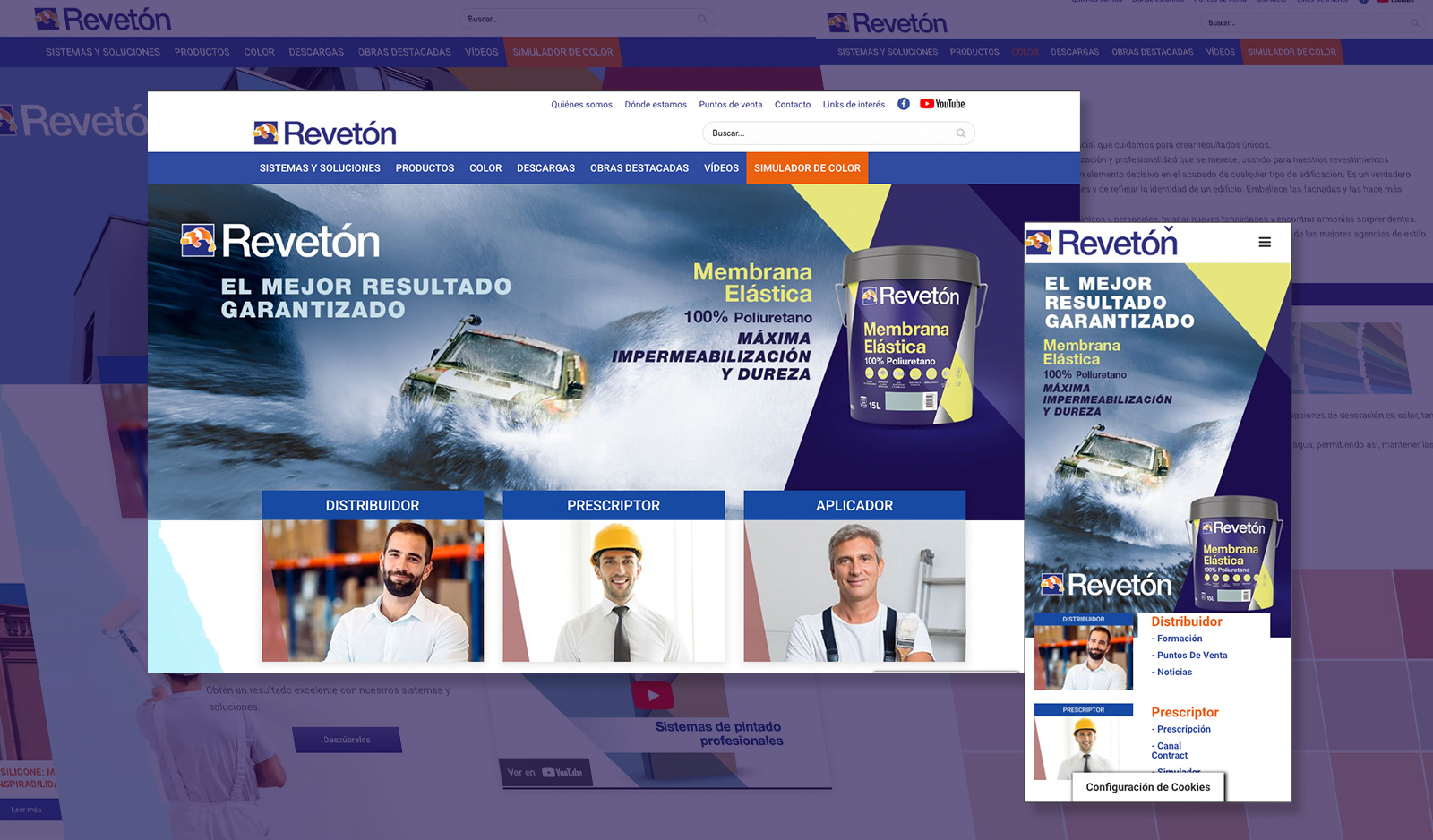Click the Ver en YouTube button

[545, 773]
